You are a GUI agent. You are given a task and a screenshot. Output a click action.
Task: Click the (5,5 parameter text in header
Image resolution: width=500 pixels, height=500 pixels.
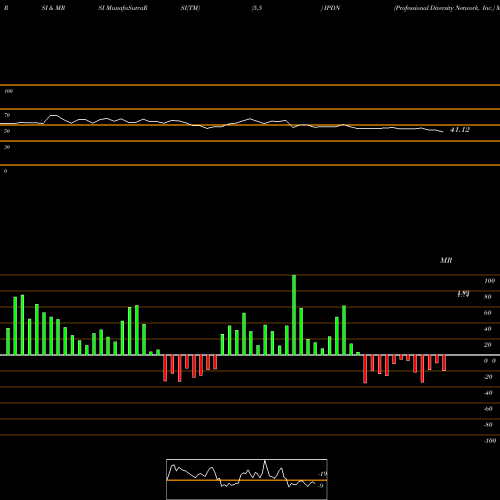coord(257,8)
